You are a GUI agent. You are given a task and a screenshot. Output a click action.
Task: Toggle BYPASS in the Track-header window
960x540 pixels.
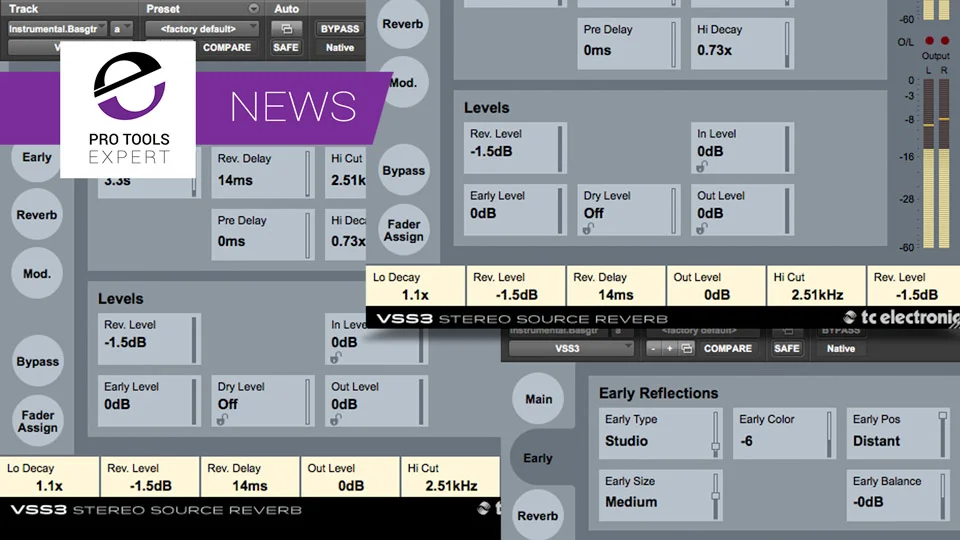(x=340, y=29)
